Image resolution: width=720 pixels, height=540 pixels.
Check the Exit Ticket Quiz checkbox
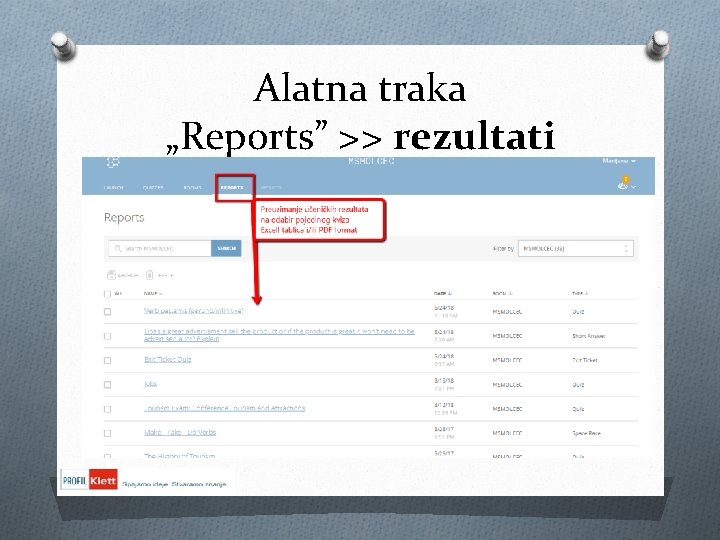click(107, 360)
